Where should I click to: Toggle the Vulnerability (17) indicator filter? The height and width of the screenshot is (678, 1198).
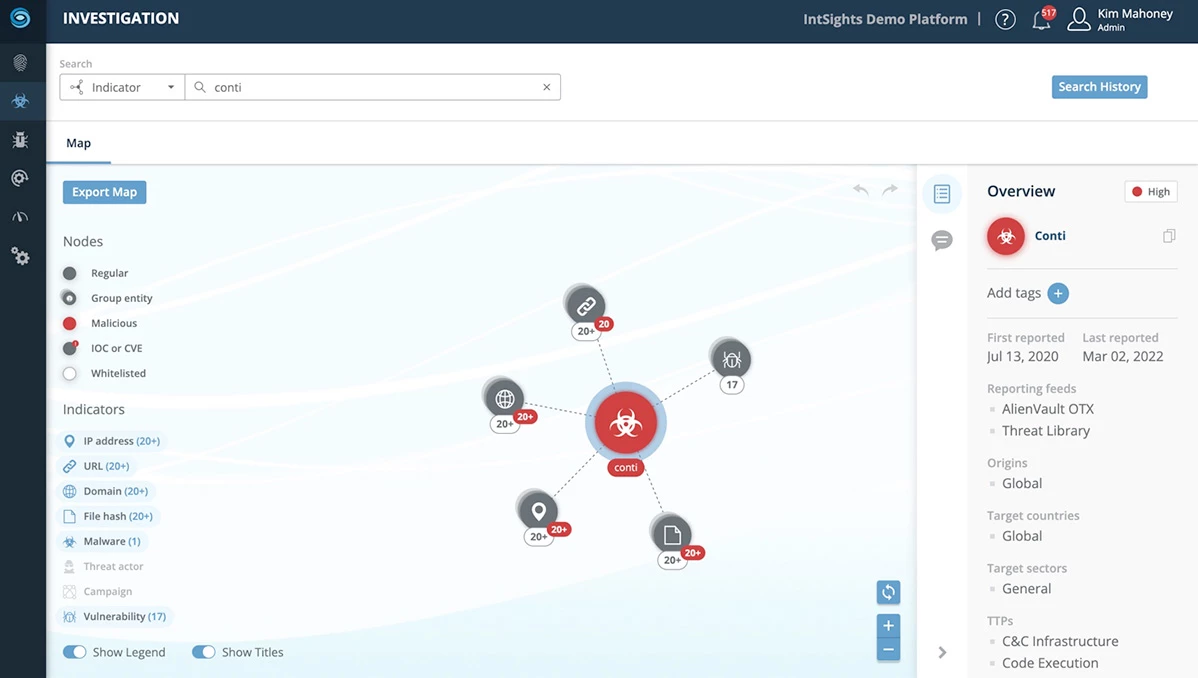115,617
